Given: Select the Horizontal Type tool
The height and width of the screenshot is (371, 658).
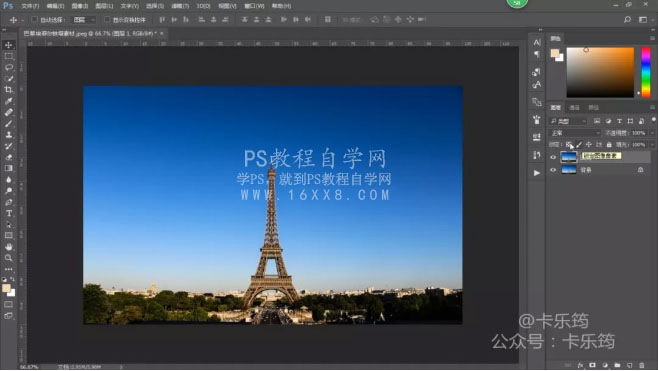Looking at the screenshot, I should (8, 213).
